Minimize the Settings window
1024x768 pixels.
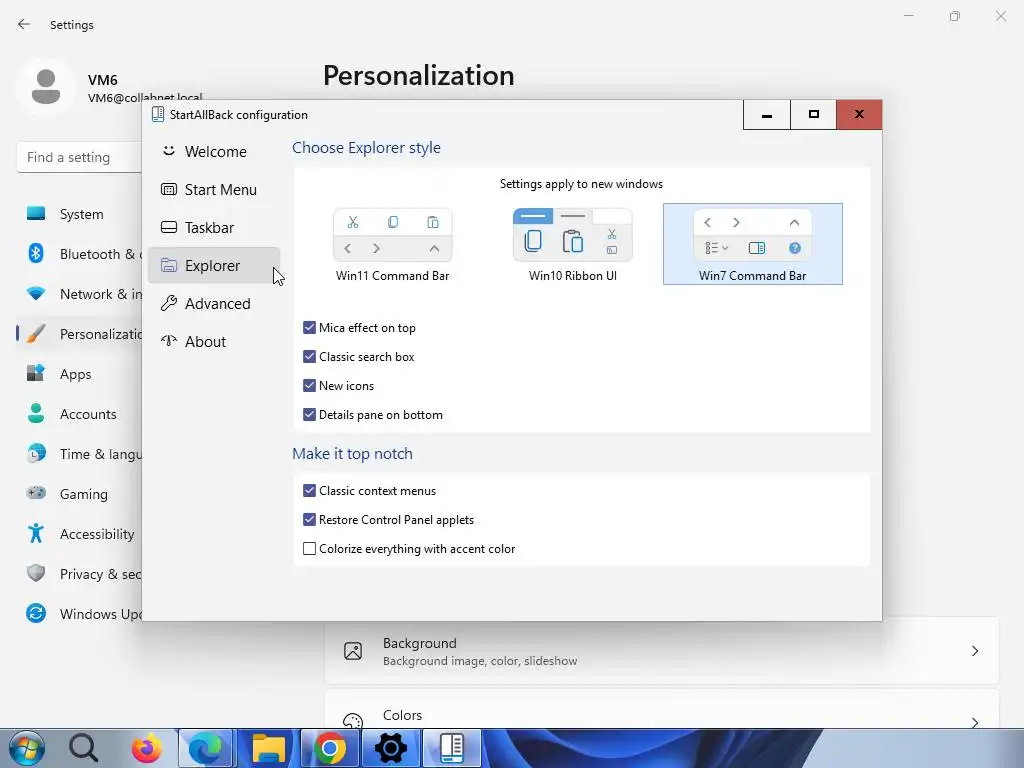(x=908, y=16)
